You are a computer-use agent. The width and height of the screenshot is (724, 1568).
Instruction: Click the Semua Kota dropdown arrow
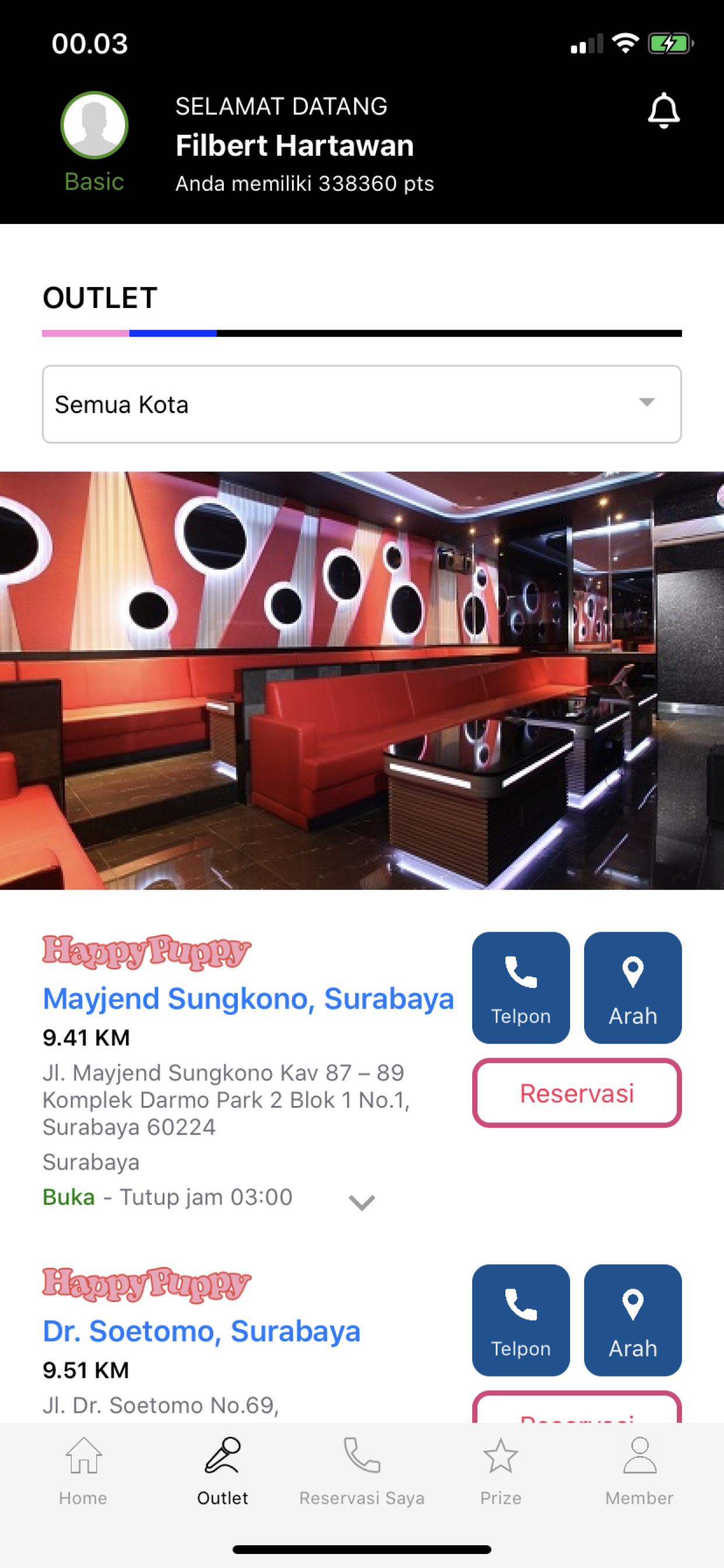646,402
